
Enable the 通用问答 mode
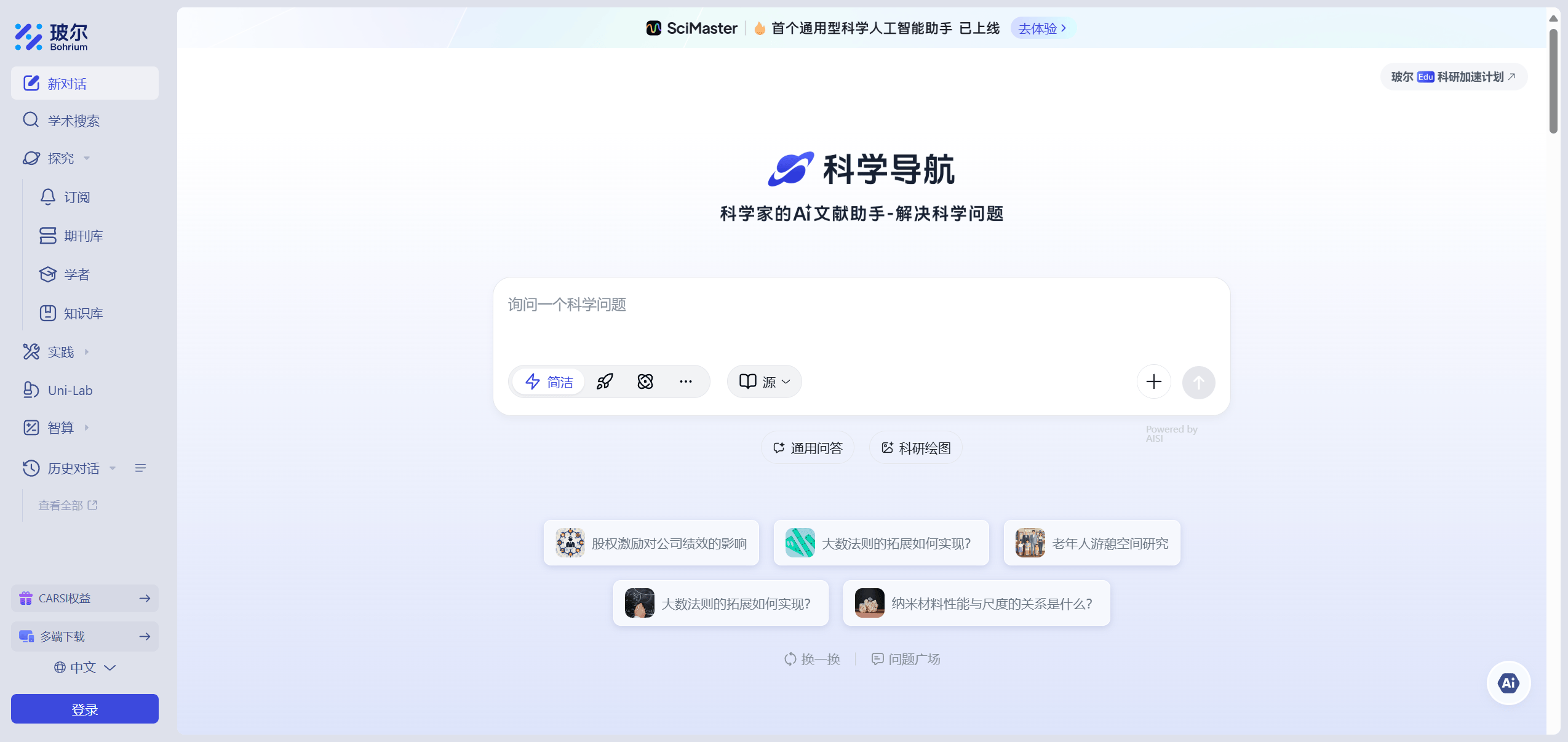click(x=807, y=447)
